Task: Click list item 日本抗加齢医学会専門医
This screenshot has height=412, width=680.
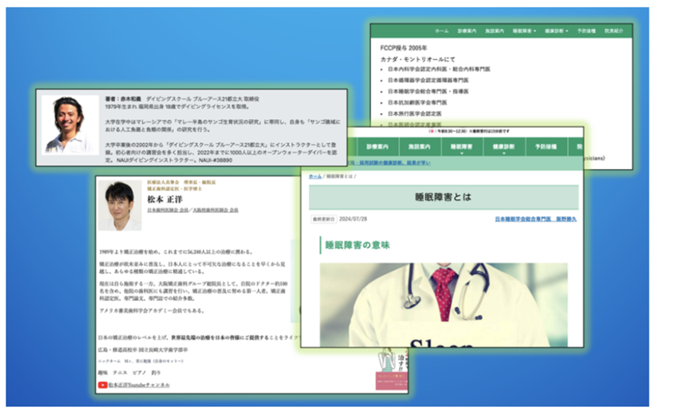Action: click(417, 103)
